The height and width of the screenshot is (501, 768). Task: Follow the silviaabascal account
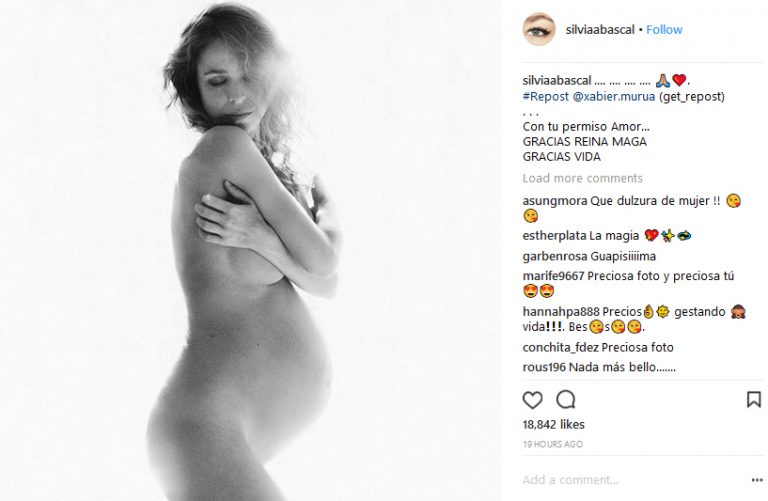664,30
